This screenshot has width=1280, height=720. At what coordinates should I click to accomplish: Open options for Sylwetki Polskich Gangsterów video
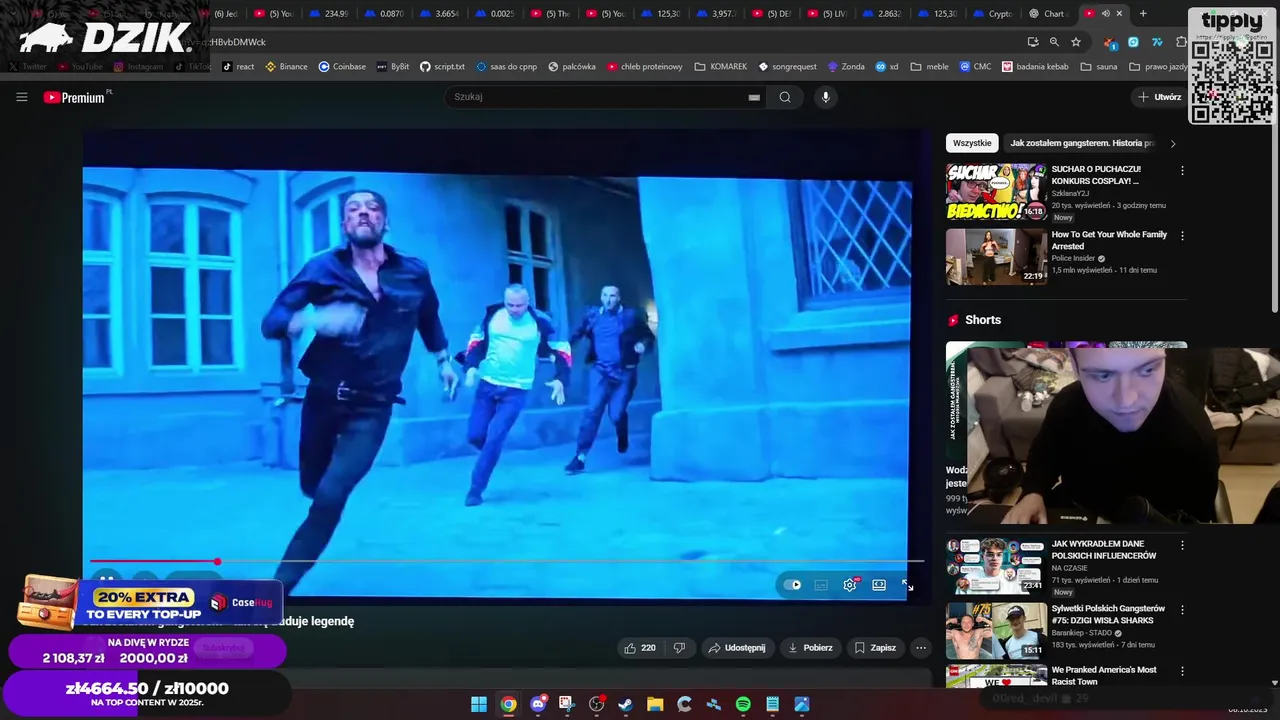coord(1182,609)
